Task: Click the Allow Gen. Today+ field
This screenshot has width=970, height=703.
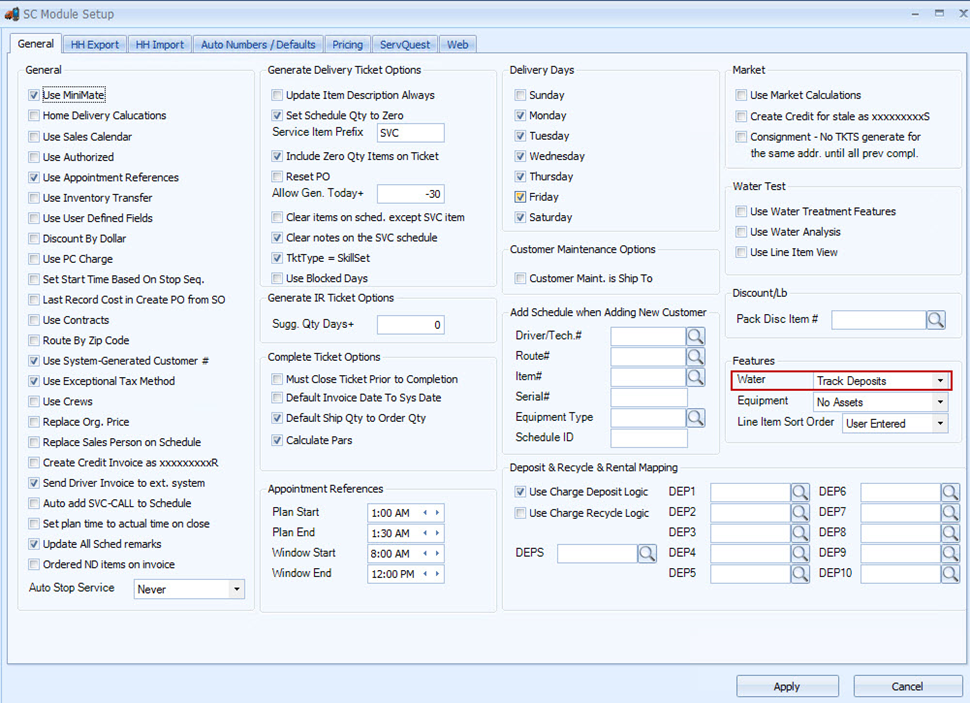Action: (410, 194)
